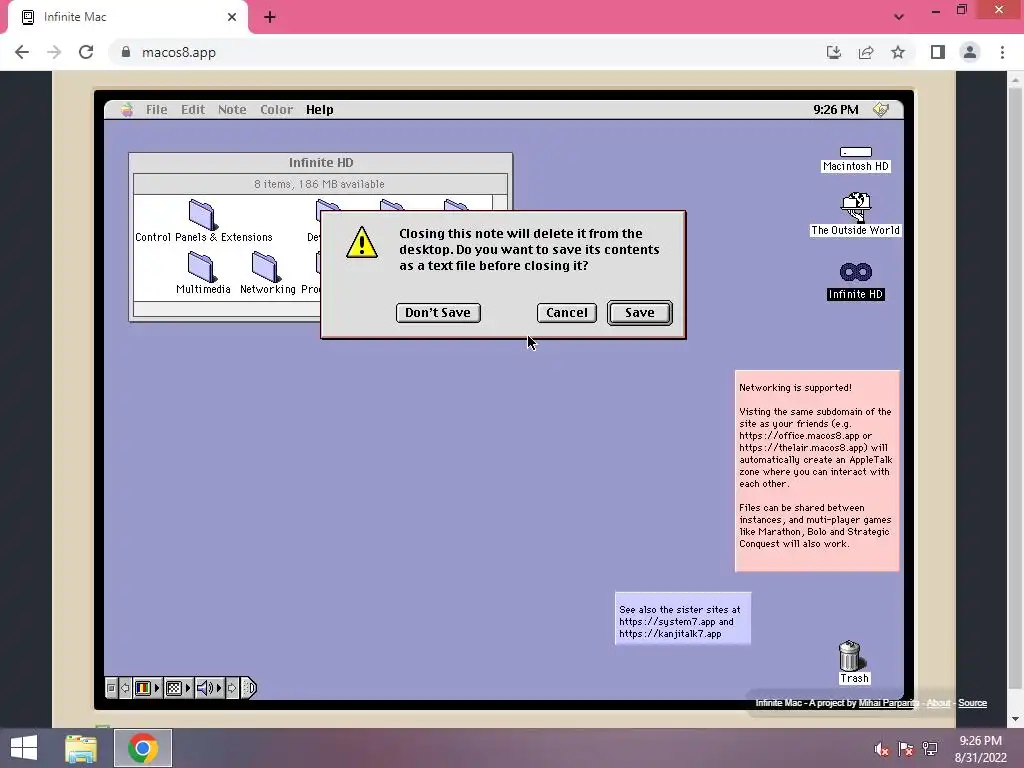This screenshot has width=1024, height=768.
Task: Select the Control Panels & Extensions folder
Action: [x=203, y=222]
